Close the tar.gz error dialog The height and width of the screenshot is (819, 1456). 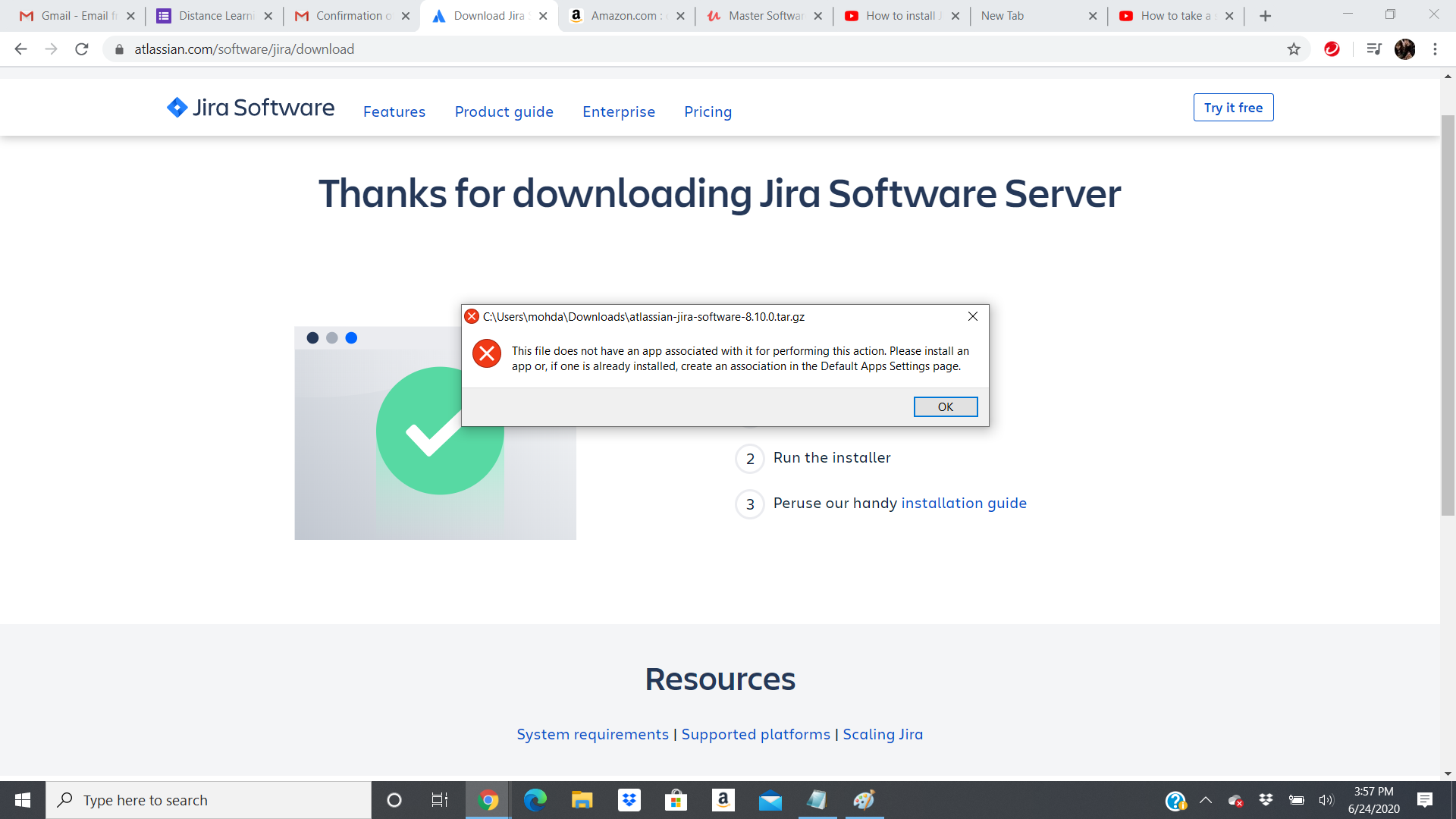(x=972, y=316)
